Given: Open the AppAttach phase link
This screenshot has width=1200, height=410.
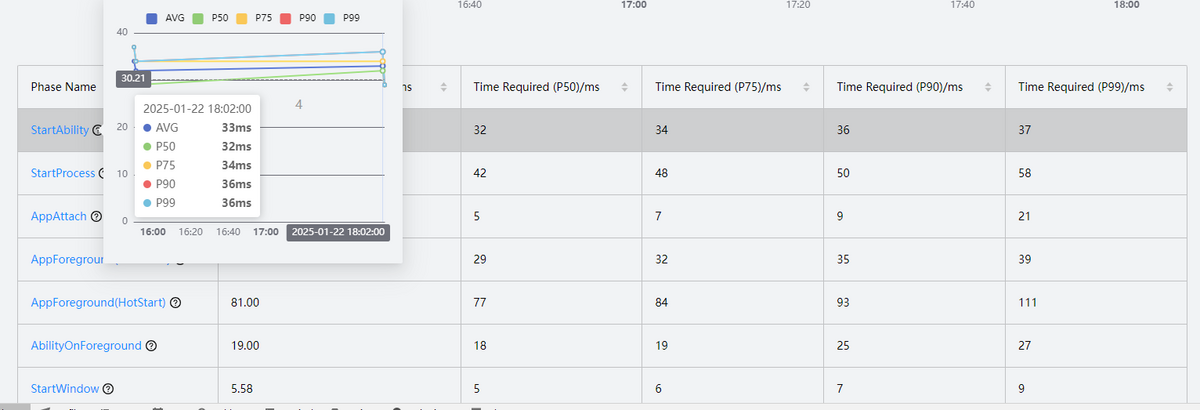Looking at the screenshot, I should [x=58, y=217].
